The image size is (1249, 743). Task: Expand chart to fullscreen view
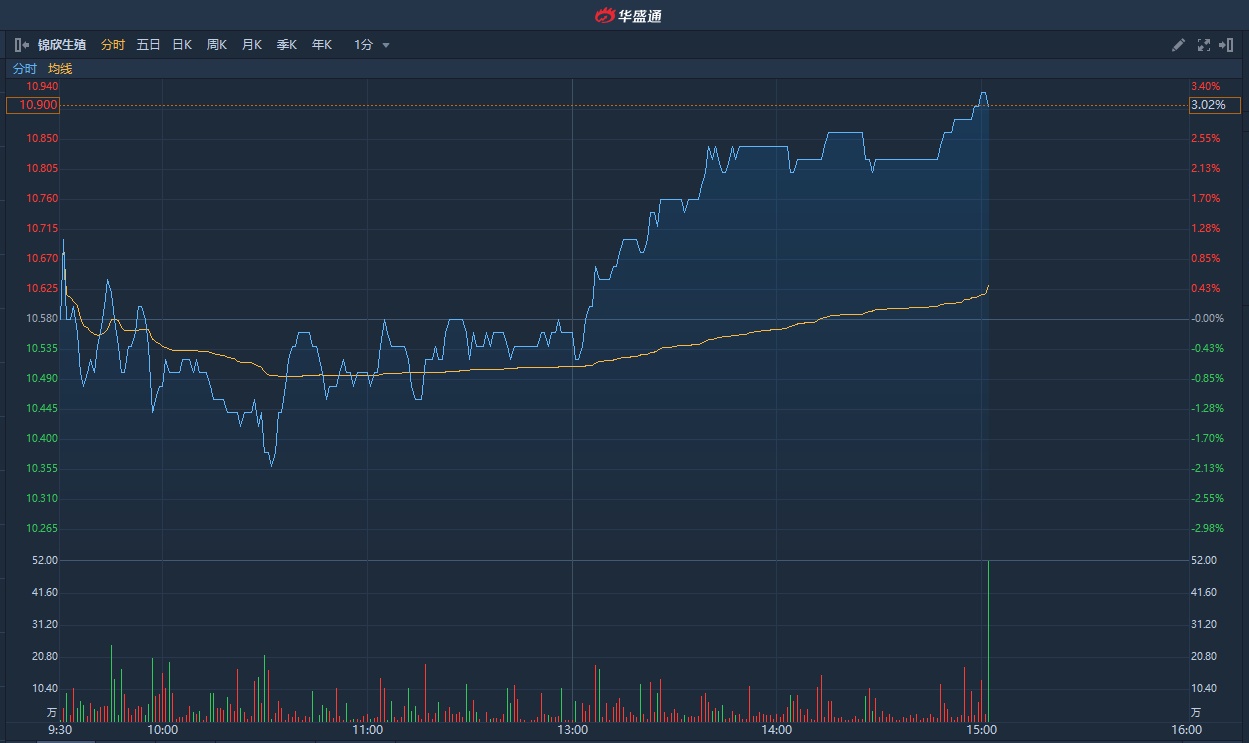[x=1203, y=45]
